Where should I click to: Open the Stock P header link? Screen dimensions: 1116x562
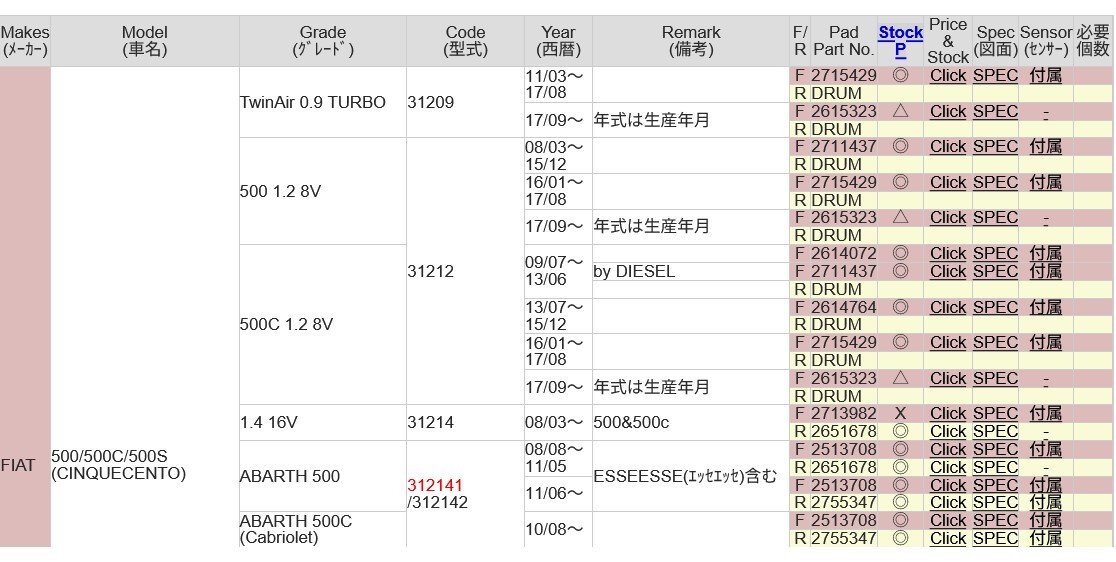point(900,41)
